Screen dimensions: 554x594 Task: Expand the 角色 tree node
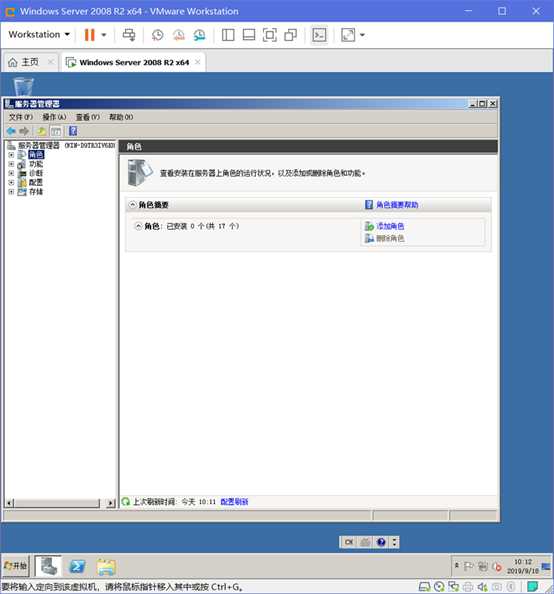pos(11,155)
